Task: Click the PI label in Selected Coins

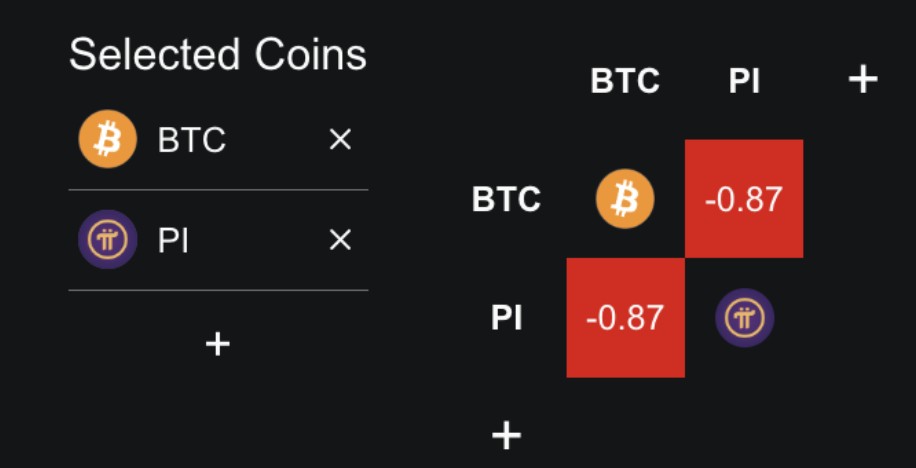Action: 175,240
